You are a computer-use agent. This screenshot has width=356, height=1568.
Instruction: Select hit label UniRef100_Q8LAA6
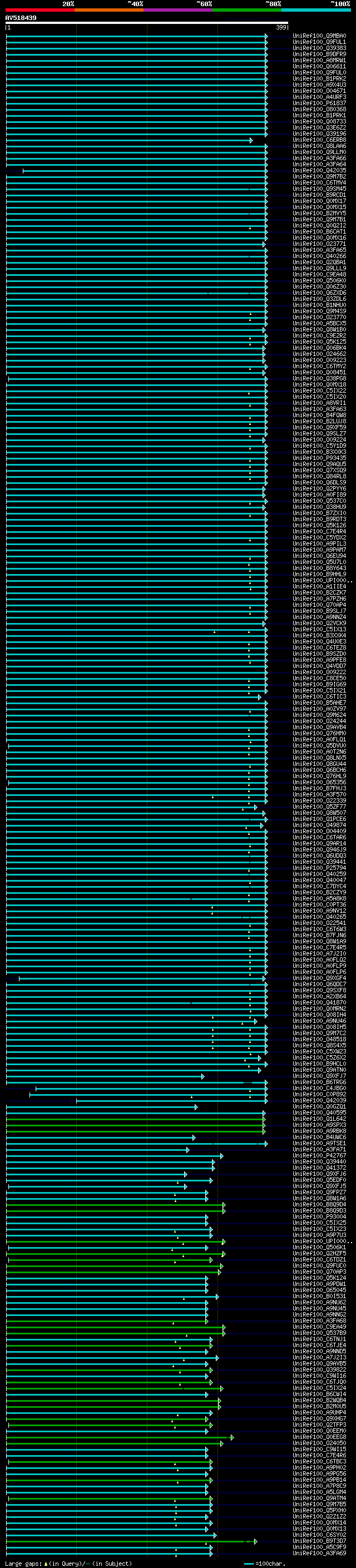(319, 146)
